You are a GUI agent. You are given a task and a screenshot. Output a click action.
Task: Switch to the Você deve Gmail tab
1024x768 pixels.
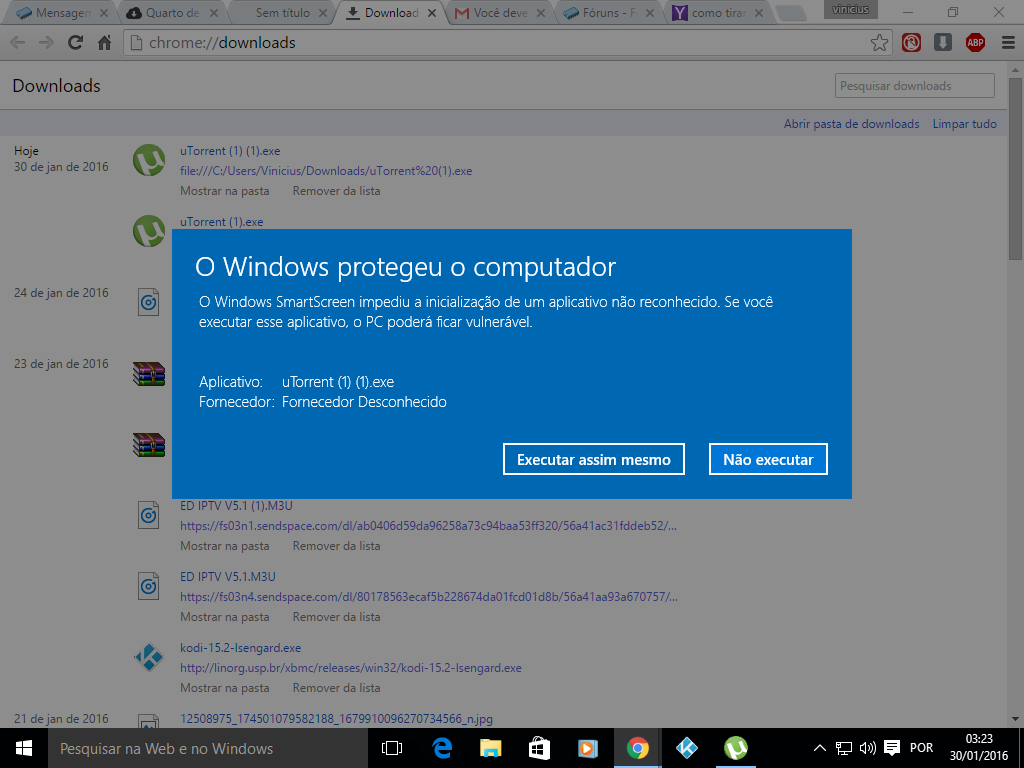coord(501,13)
